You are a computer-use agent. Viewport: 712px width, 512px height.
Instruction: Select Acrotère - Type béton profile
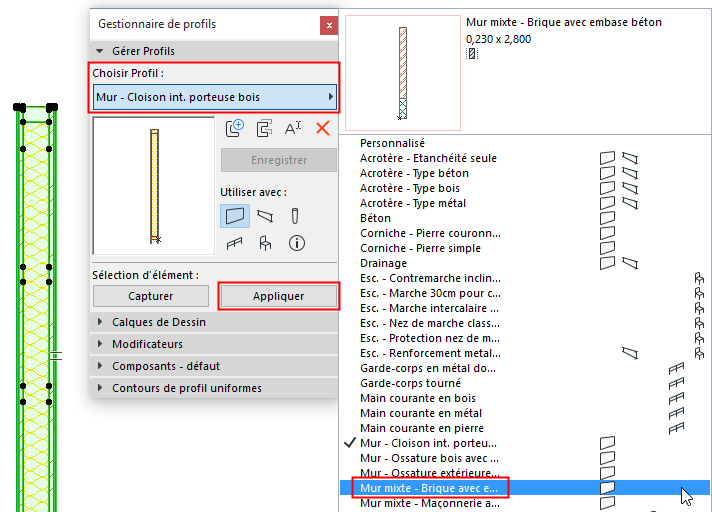(x=525, y=173)
